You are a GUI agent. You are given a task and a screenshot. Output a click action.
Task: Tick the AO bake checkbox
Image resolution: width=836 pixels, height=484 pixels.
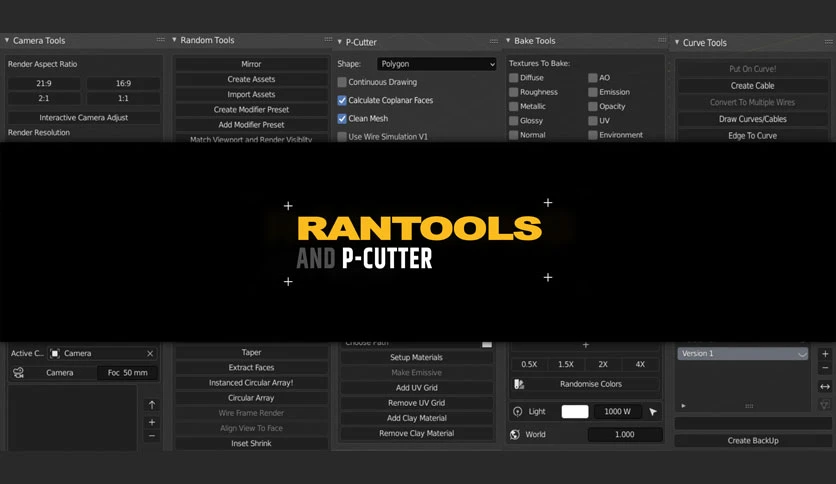592,78
